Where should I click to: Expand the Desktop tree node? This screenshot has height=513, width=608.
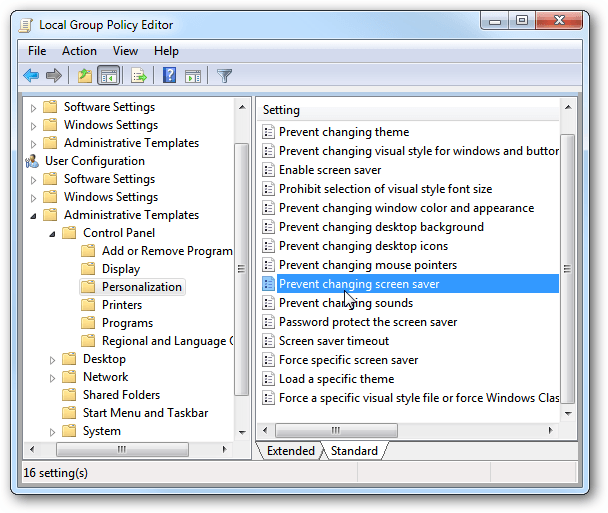tap(52, 360)
